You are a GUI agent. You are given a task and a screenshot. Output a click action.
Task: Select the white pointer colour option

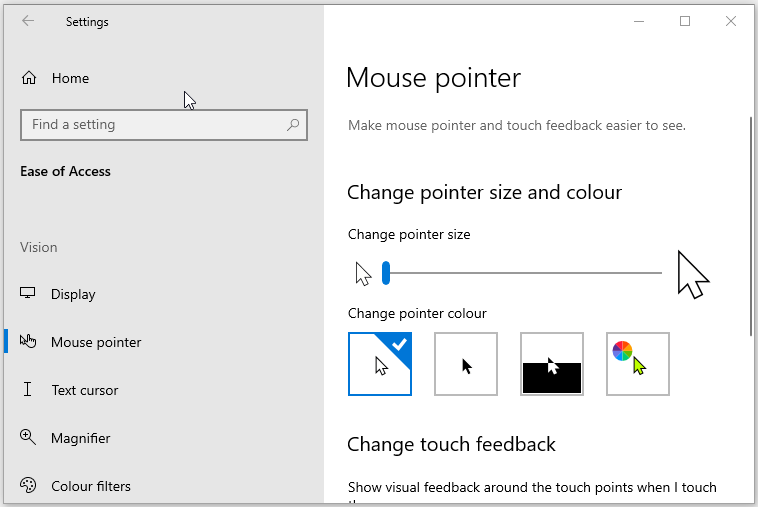click(x=380, y=364)
